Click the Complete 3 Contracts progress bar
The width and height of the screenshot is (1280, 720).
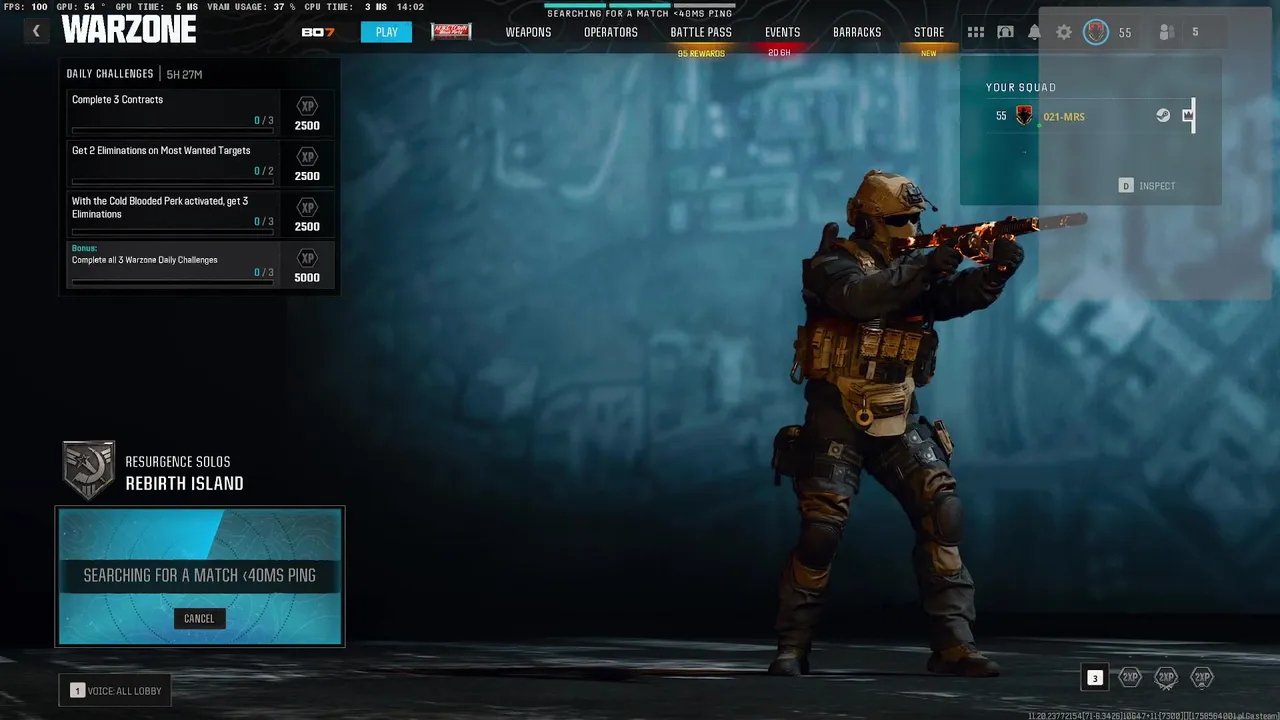tap(172, 130)
